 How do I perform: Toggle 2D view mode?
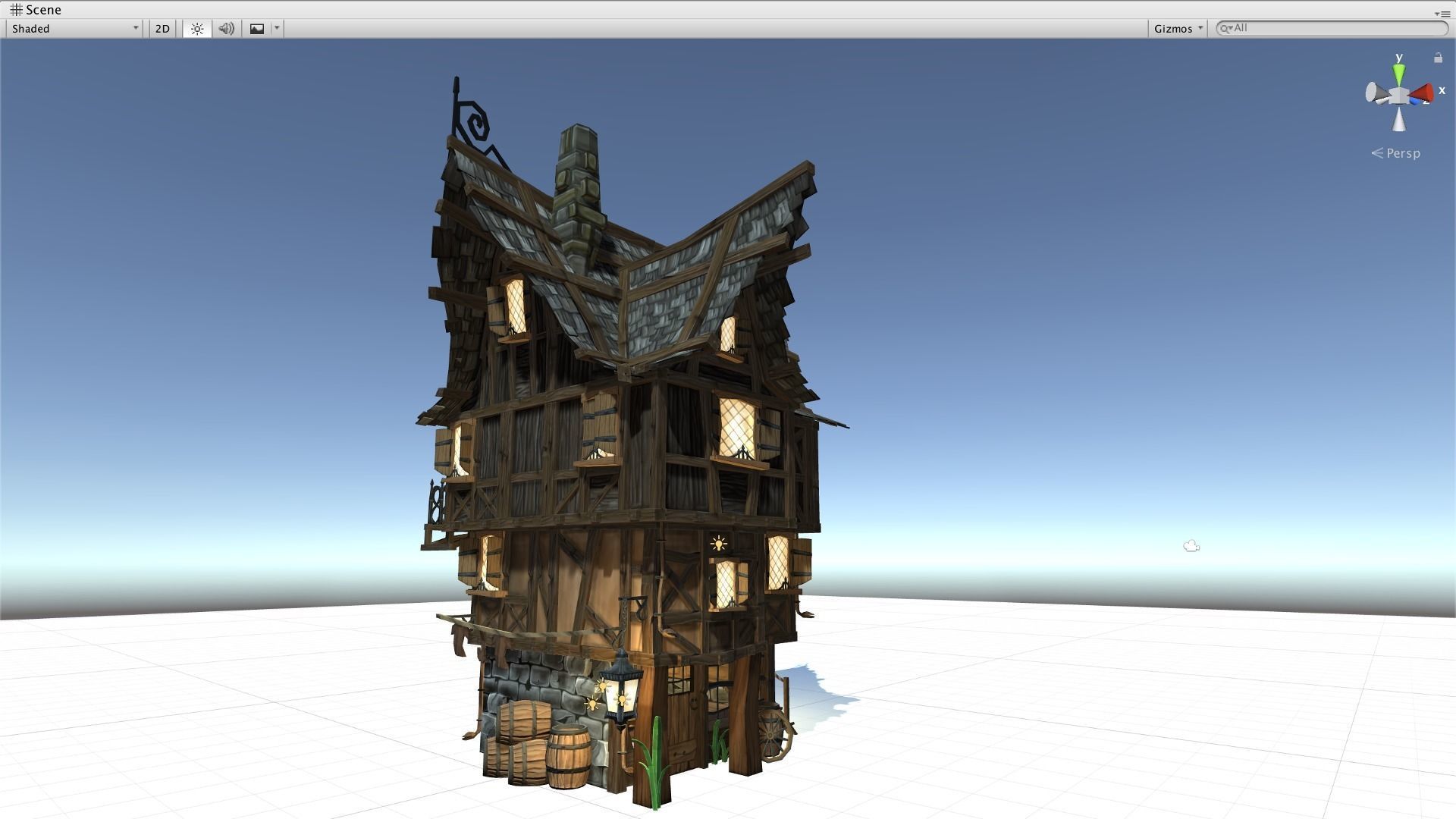[x=162, y=29]
